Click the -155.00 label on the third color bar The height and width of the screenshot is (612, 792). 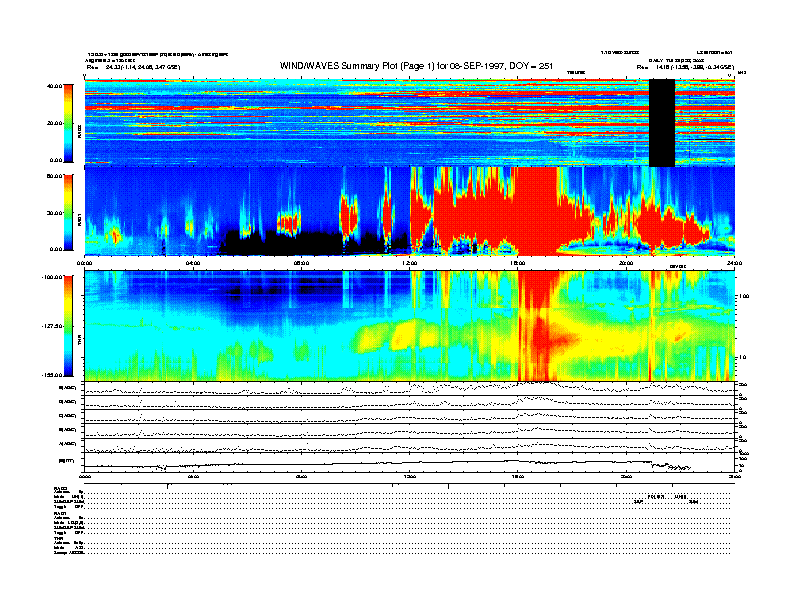pos(52,375)
